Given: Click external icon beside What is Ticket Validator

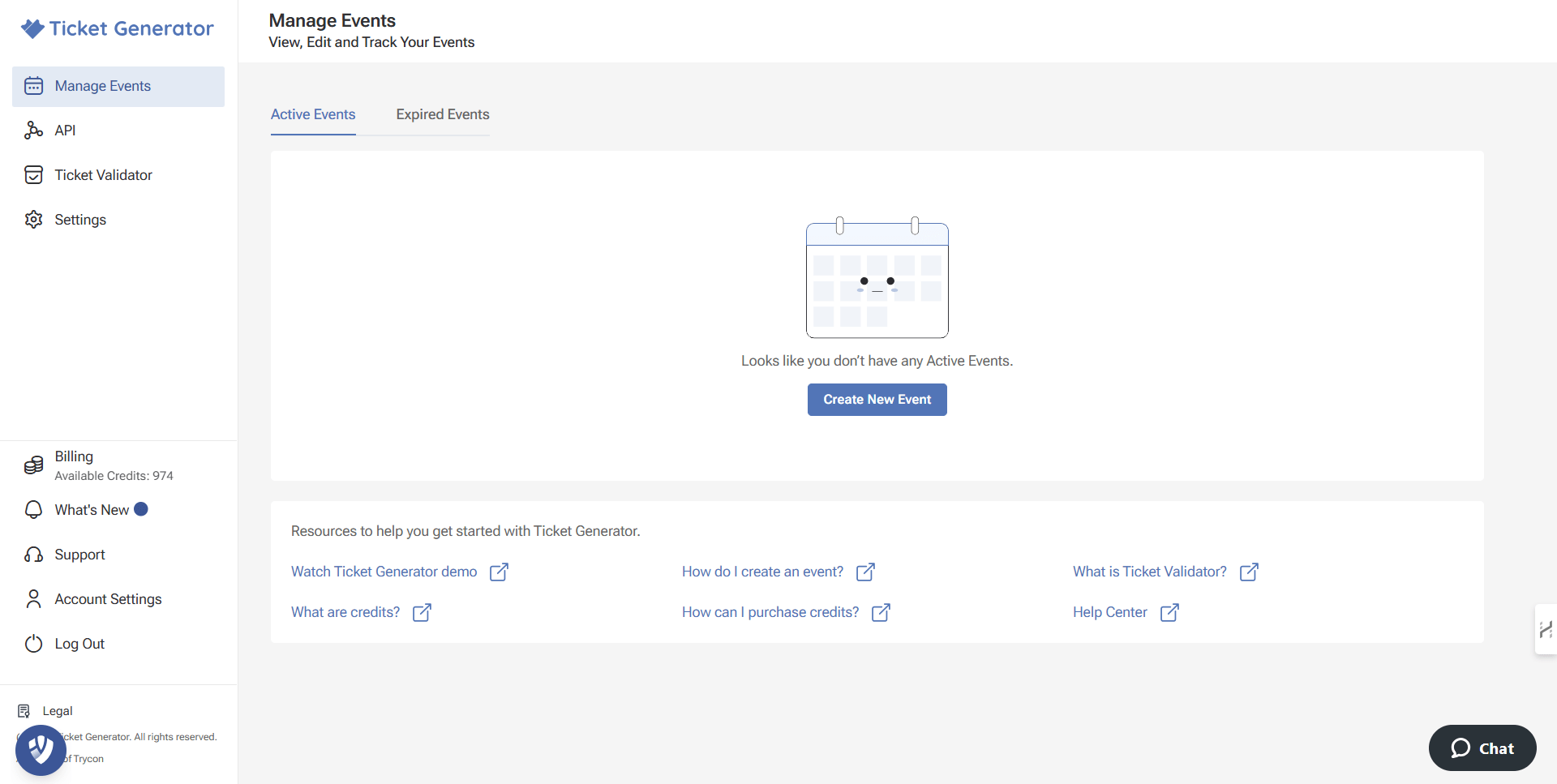Looking at the screenshot, I should click(1250, 572).
